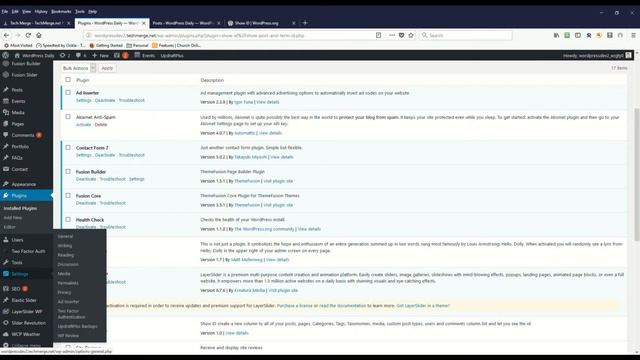Check the Fusion Builder plugin checkbox

click(x=68, y=171)
